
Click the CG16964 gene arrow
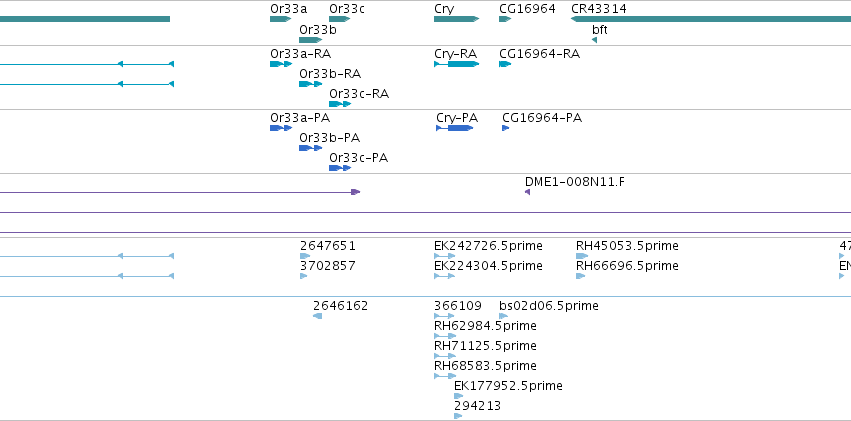pos(505,19)
